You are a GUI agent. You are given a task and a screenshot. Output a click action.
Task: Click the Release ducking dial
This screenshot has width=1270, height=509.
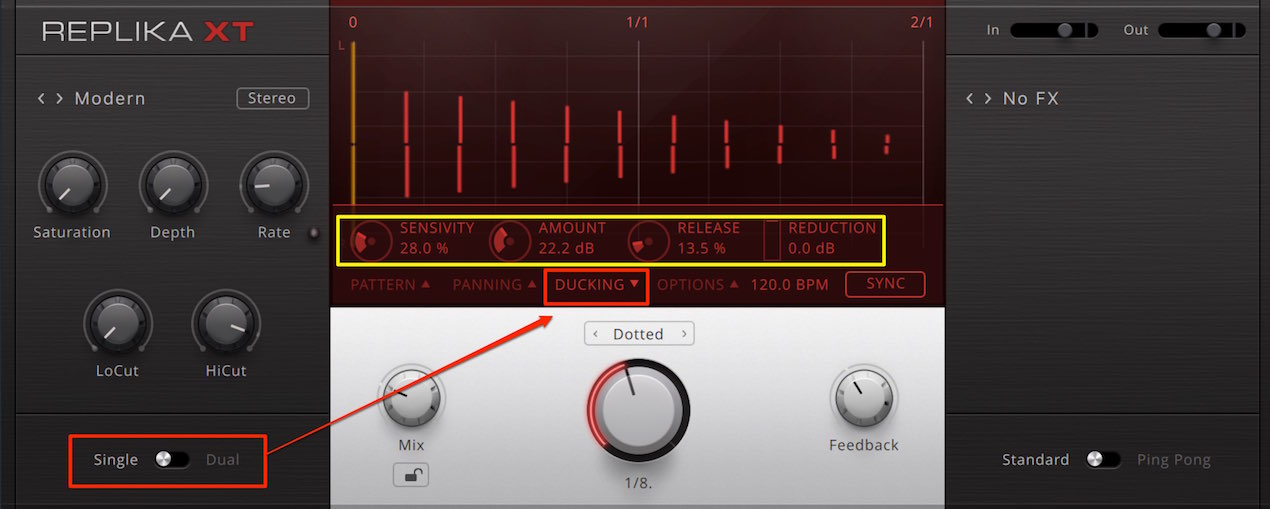649,240
